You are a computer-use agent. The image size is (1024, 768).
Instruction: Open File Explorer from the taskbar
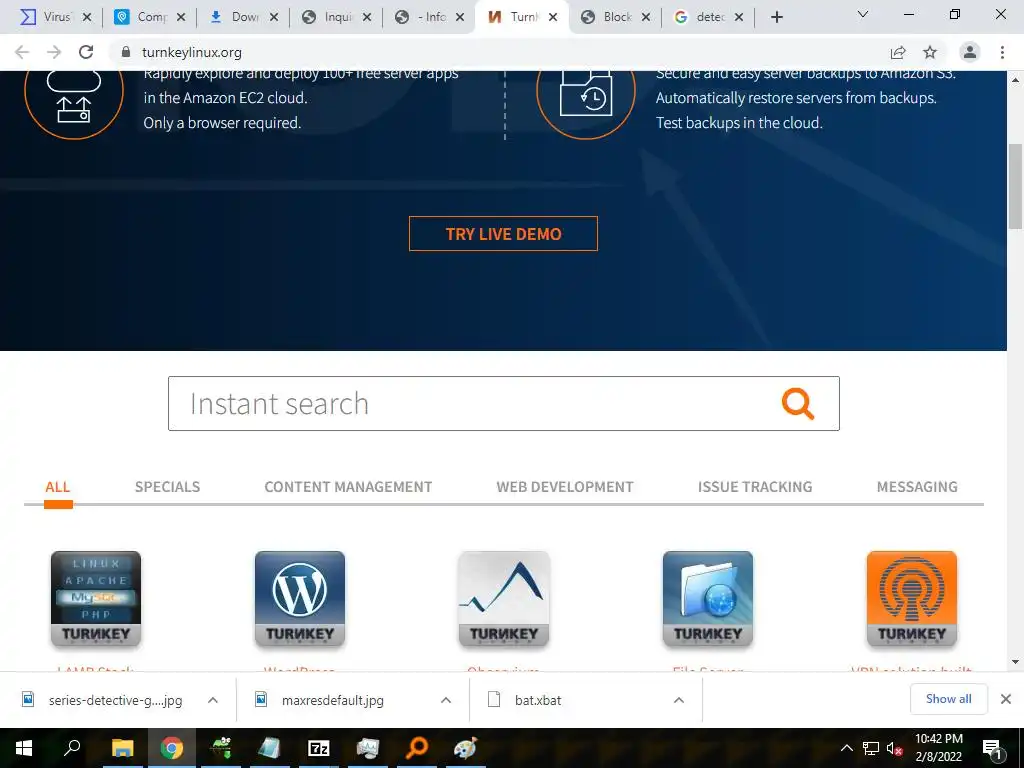[x=122, y=748]
